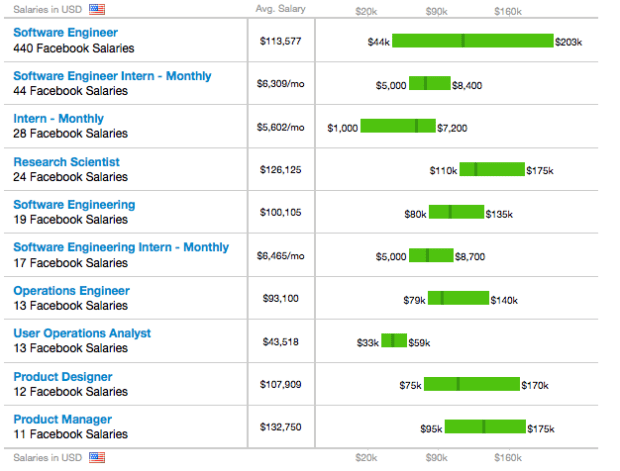Open Software Engineer Intern - Monthly link
Image resolution: width=620 pixels, height=471 pixels.
tap(111, 76)
